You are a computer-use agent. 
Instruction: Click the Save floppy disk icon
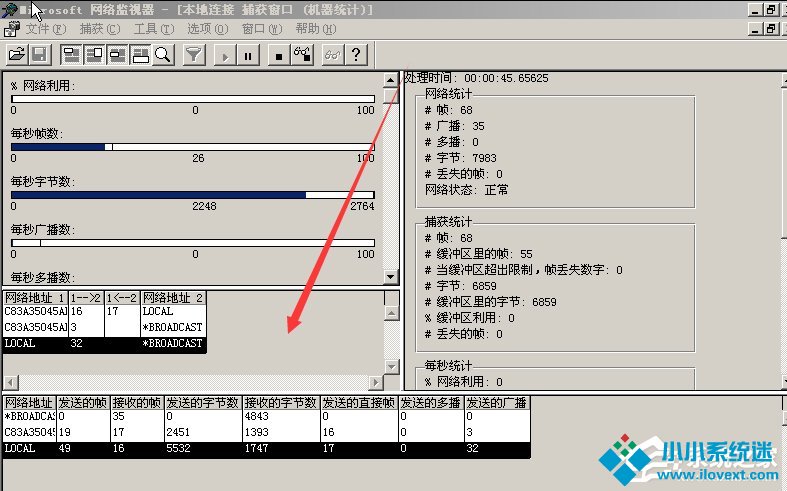pyautogui.click(x=39, y=54)
